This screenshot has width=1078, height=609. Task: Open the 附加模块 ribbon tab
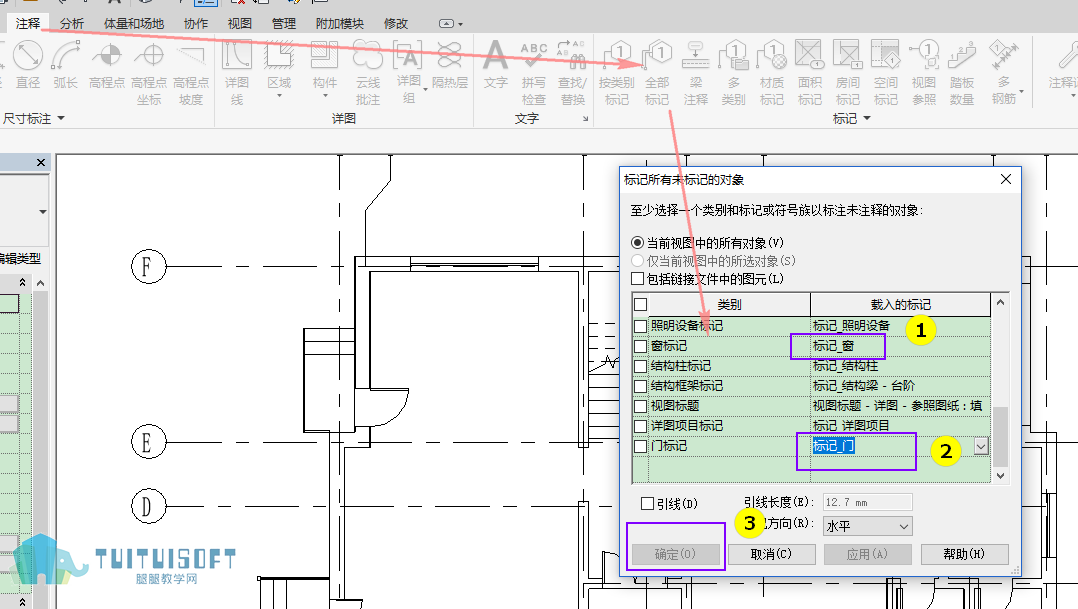click(340, 23)
